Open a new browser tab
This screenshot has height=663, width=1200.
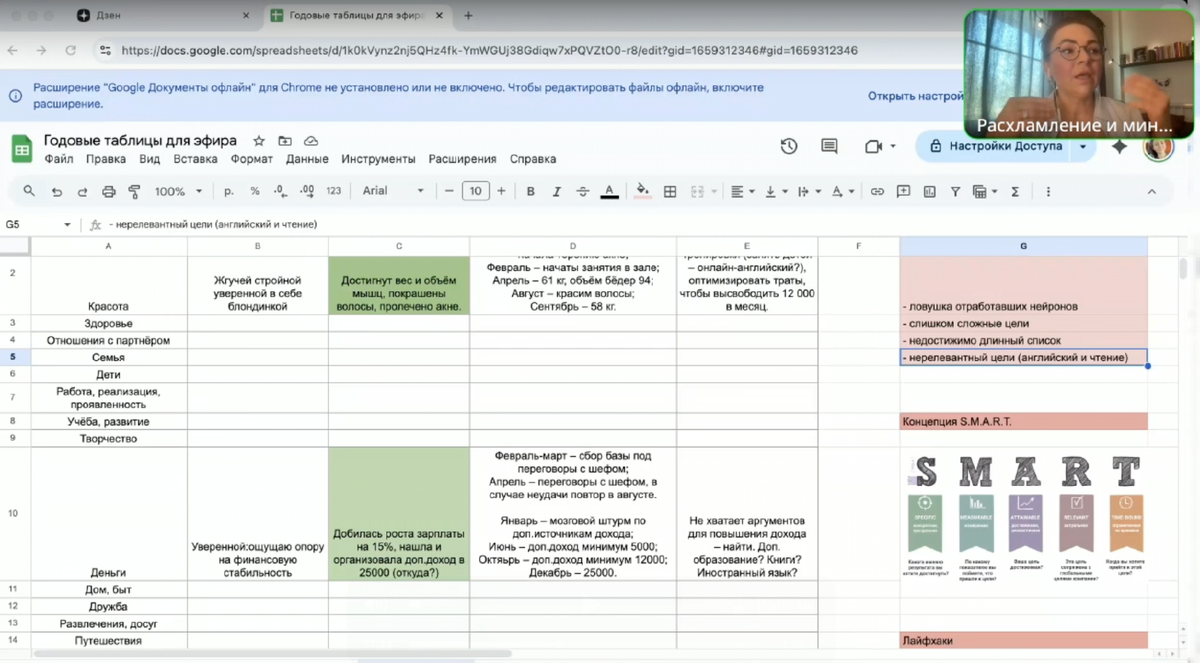coord(468,16)
